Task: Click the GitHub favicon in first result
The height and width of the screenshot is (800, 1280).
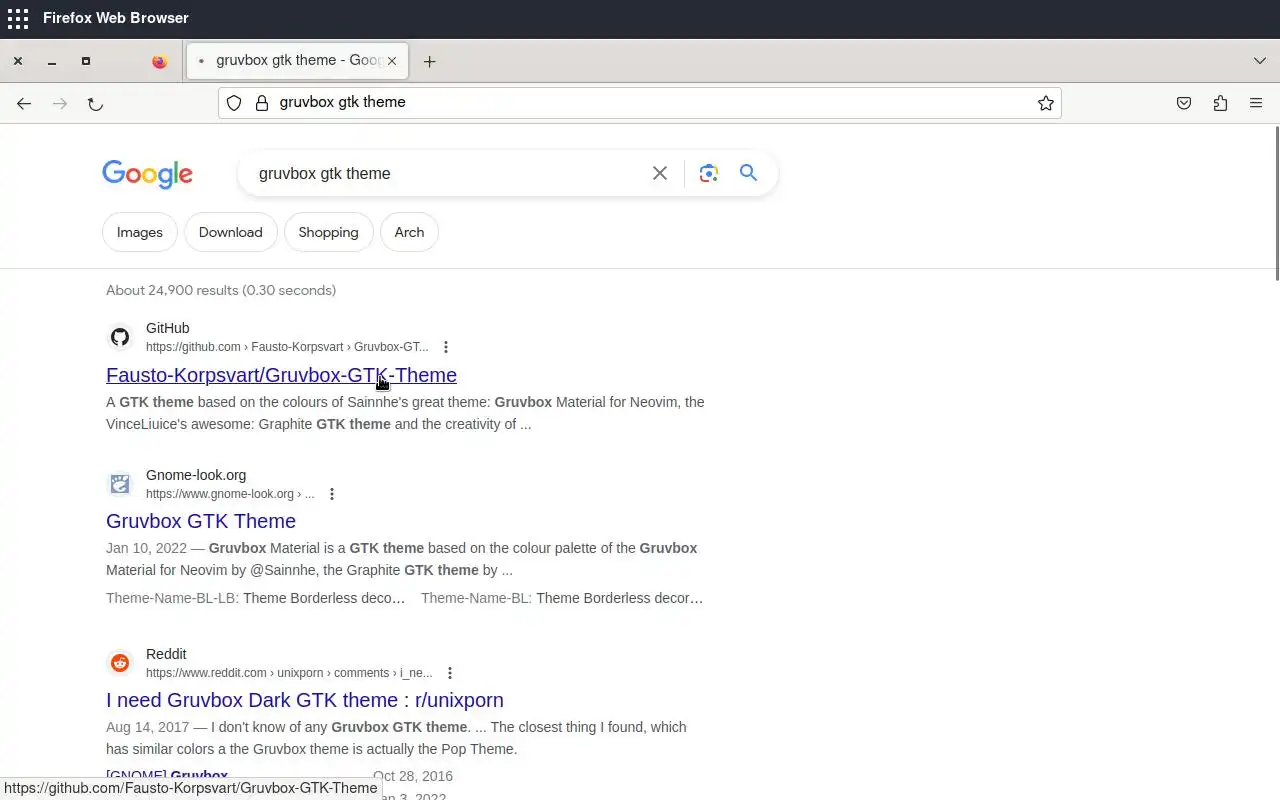Action: pyautogui.click(x=120, y=337)
